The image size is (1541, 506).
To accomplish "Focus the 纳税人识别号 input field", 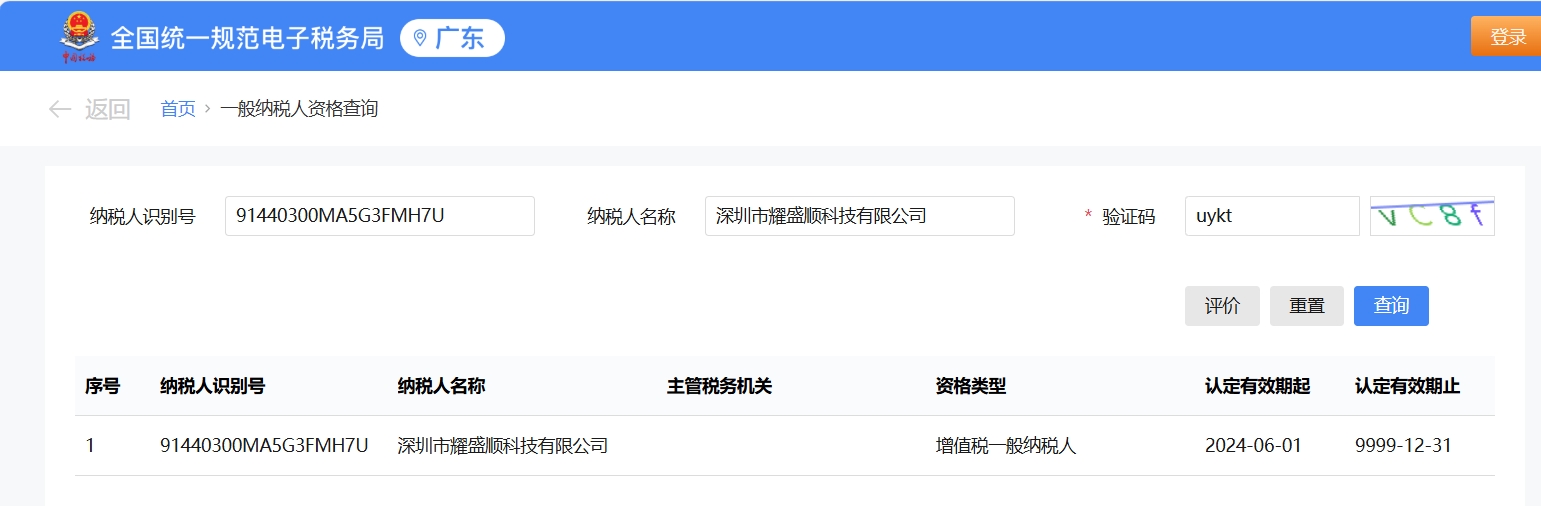I will 379,216.
